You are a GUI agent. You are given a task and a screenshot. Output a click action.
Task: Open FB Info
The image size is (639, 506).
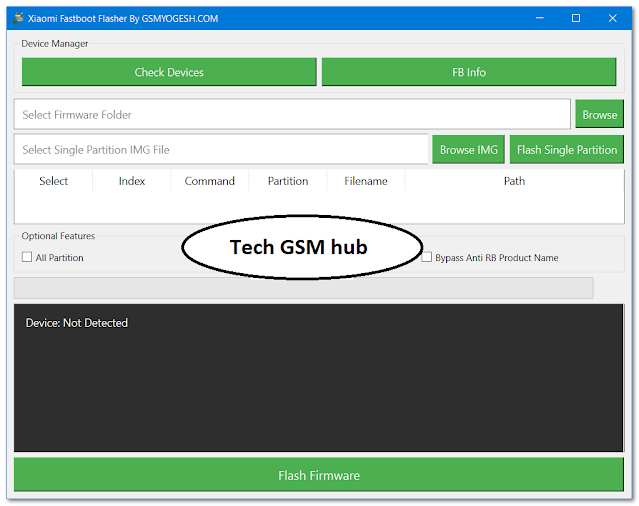click(x=469, y=72)
